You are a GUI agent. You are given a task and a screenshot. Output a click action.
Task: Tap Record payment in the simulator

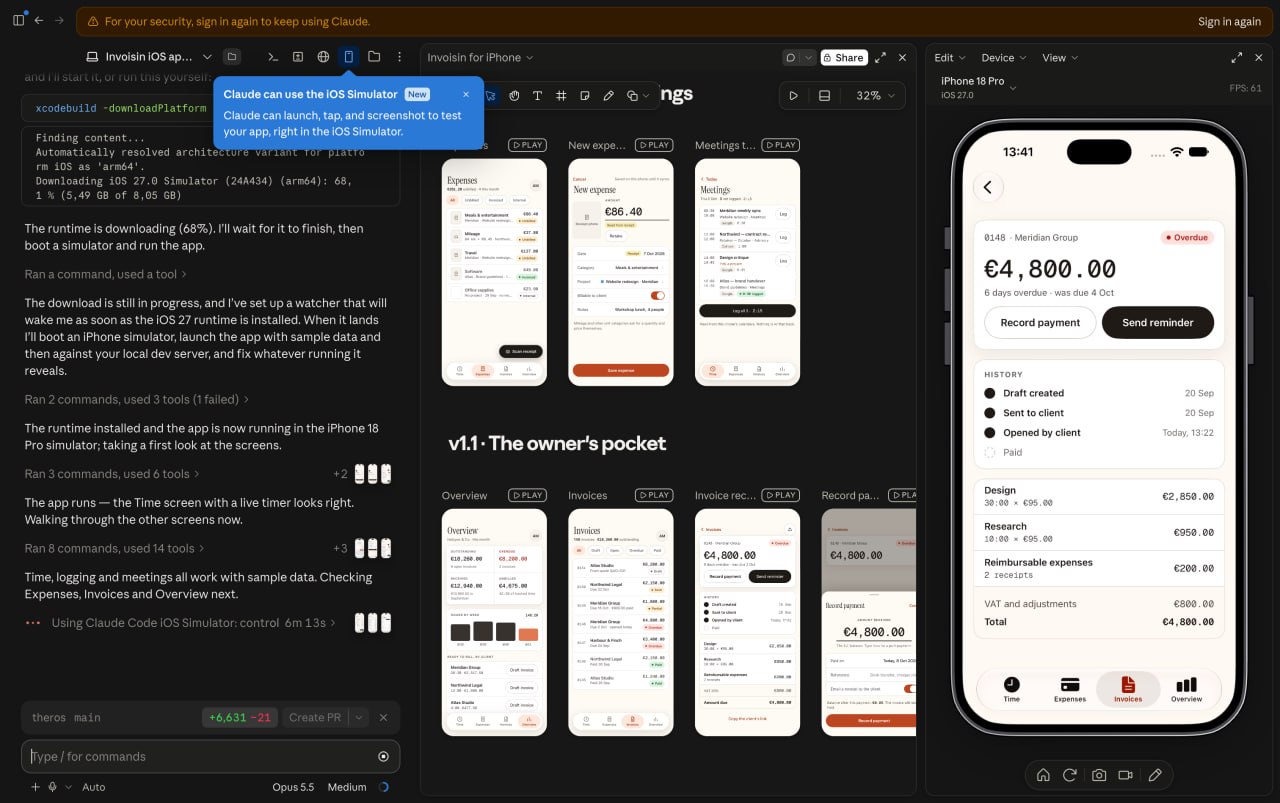pyautogui.click(x=1040, y=323)
